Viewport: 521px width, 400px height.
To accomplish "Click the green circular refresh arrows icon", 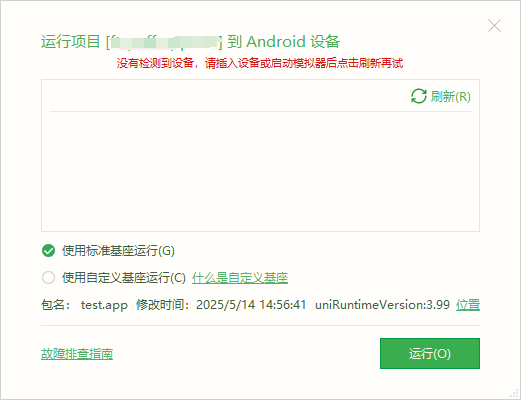I will pos(419,96).
